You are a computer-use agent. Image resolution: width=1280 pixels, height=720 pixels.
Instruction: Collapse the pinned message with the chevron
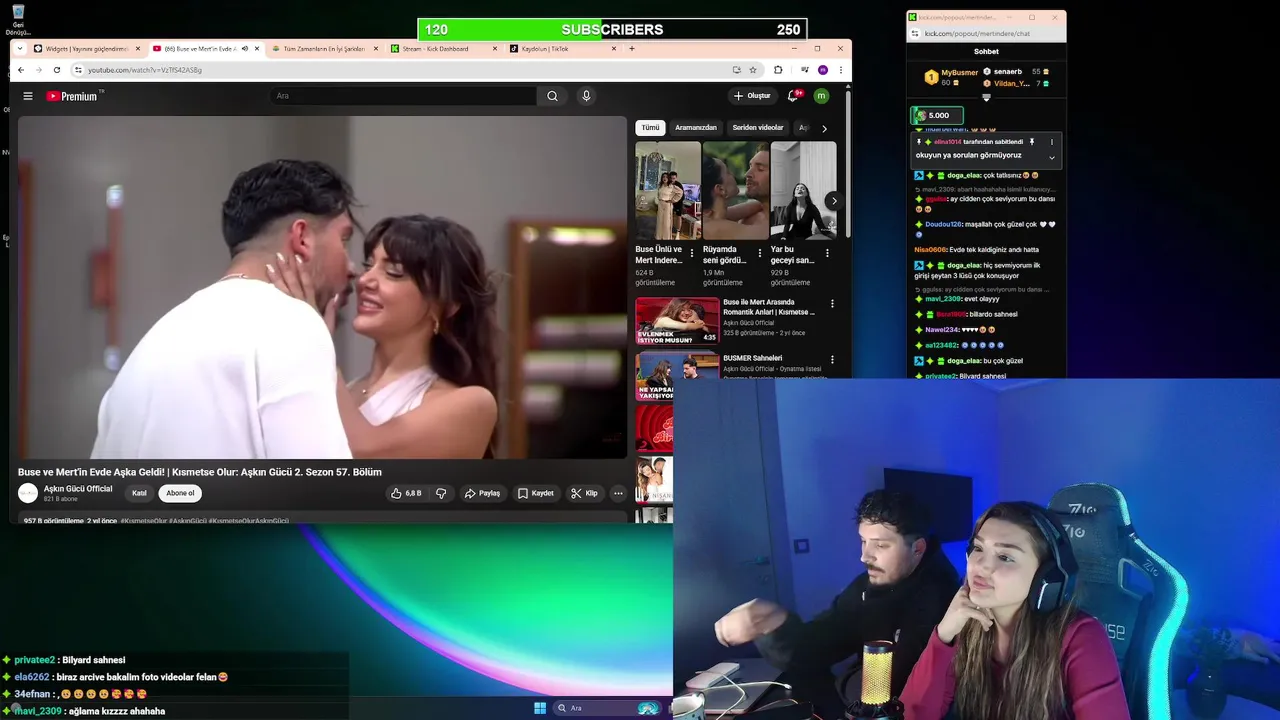(x=1051, y=157)
